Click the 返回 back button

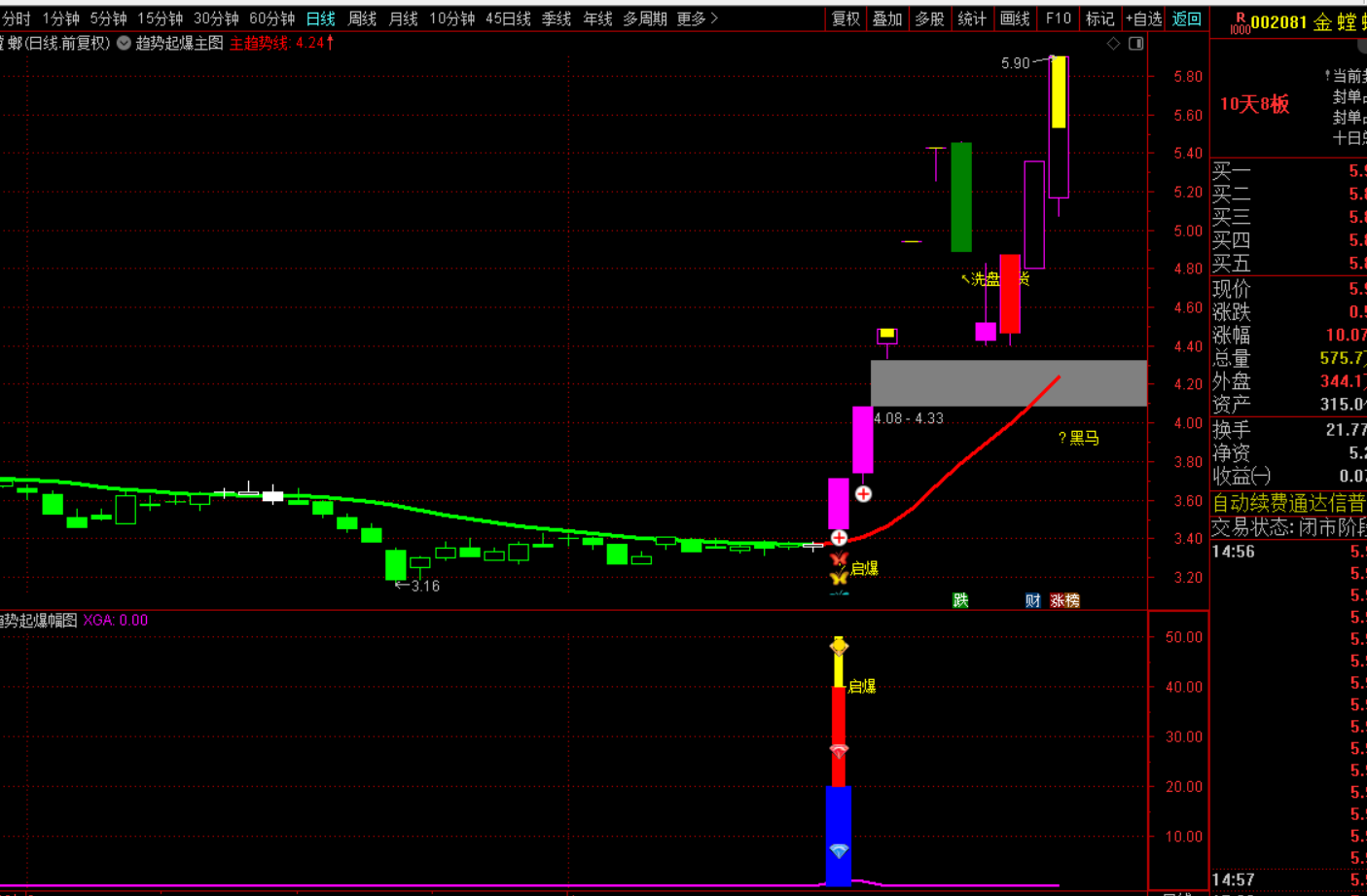[x=1186, y=18]
